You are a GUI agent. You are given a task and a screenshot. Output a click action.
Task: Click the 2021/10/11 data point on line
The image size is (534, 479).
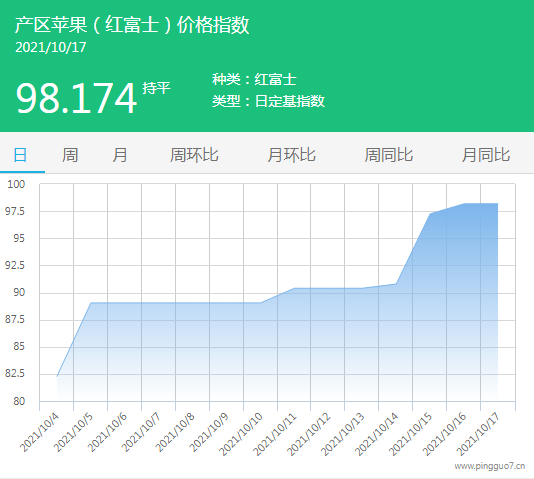(294, 288)
